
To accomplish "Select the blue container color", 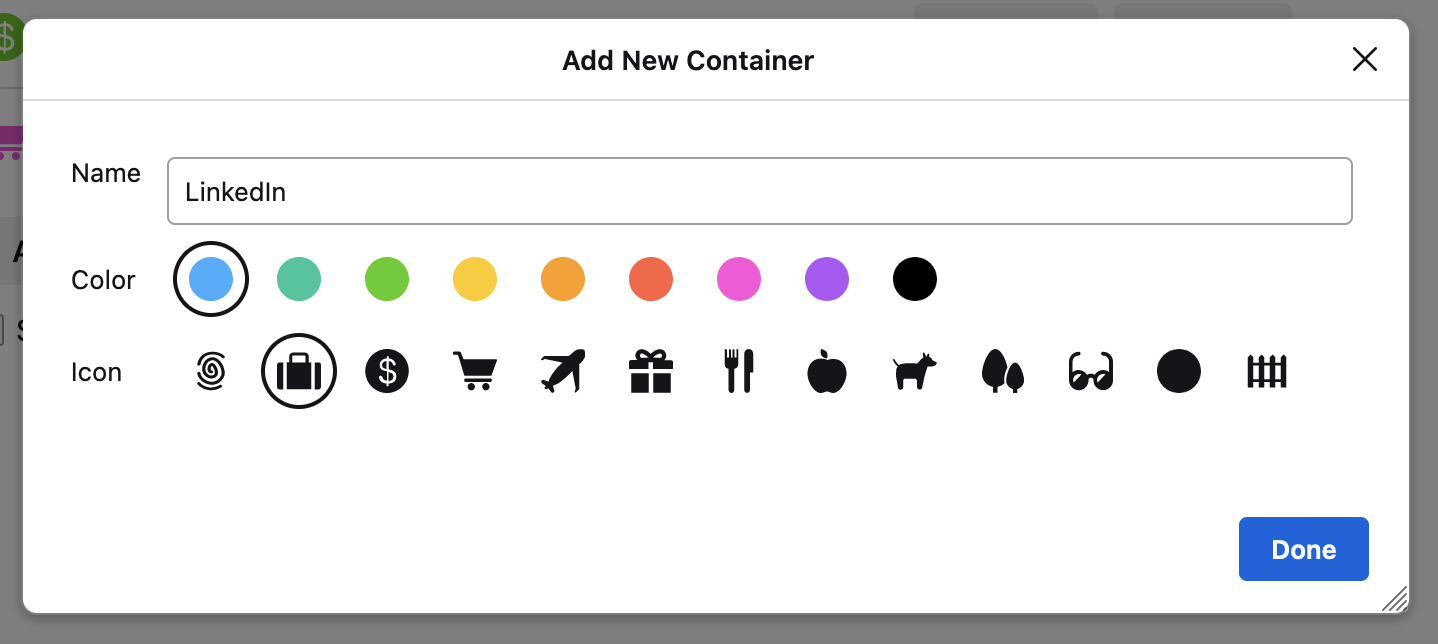I will tap(211, 279).
